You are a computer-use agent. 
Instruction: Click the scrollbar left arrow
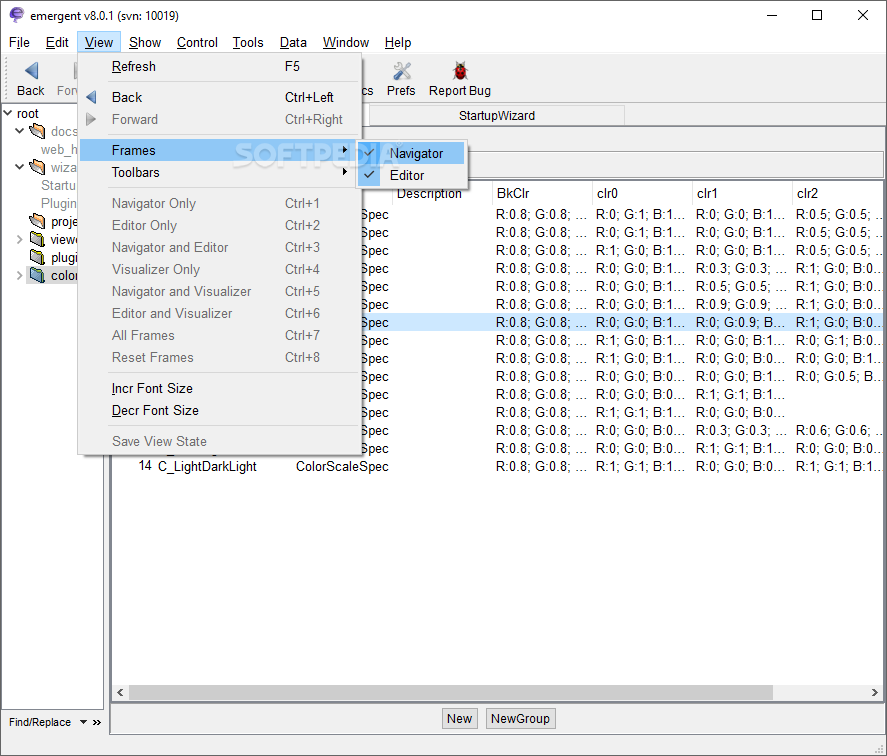tap(120, 692)
